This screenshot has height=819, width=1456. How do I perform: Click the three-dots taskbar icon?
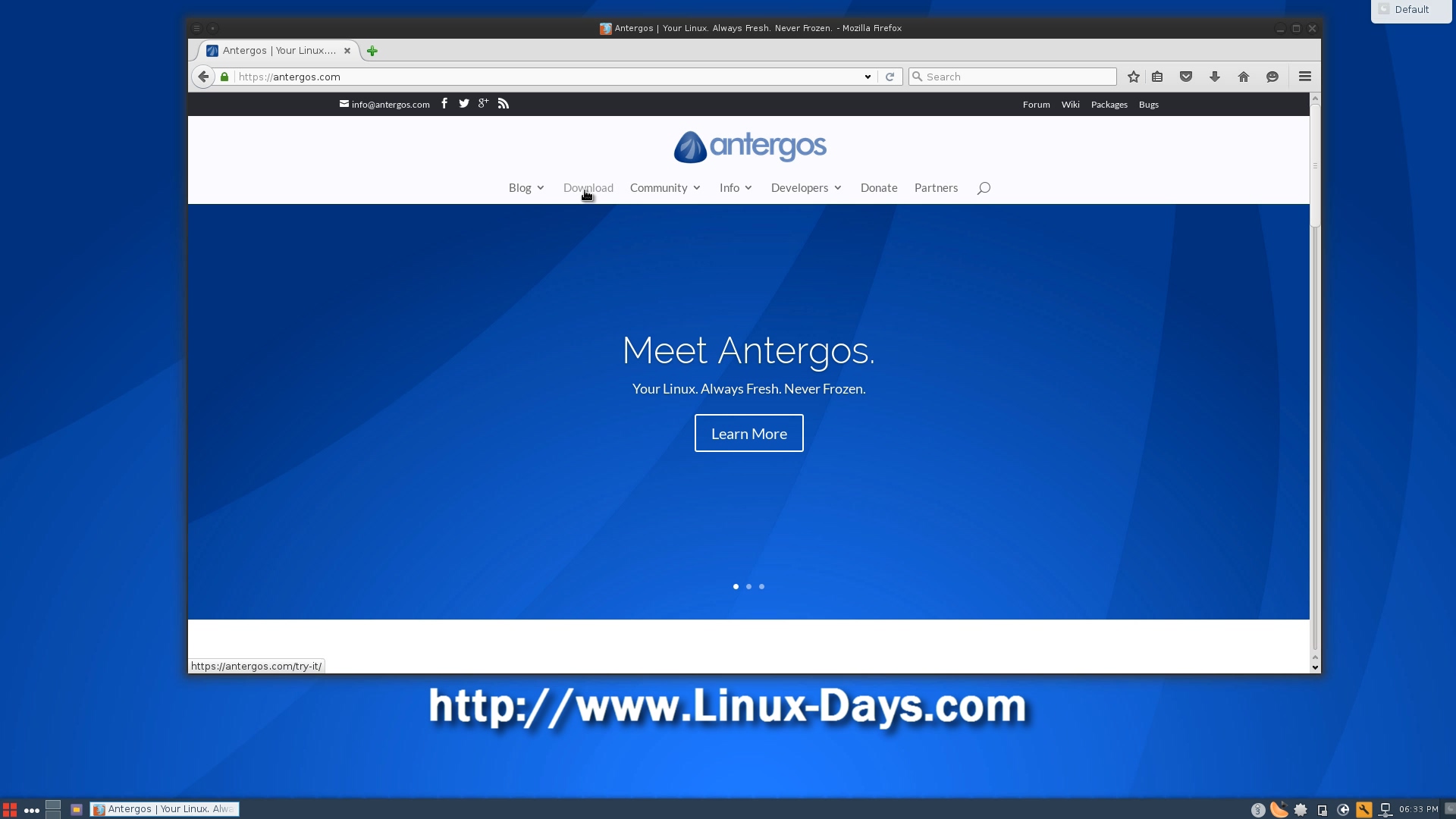click(x=32, y=810)
